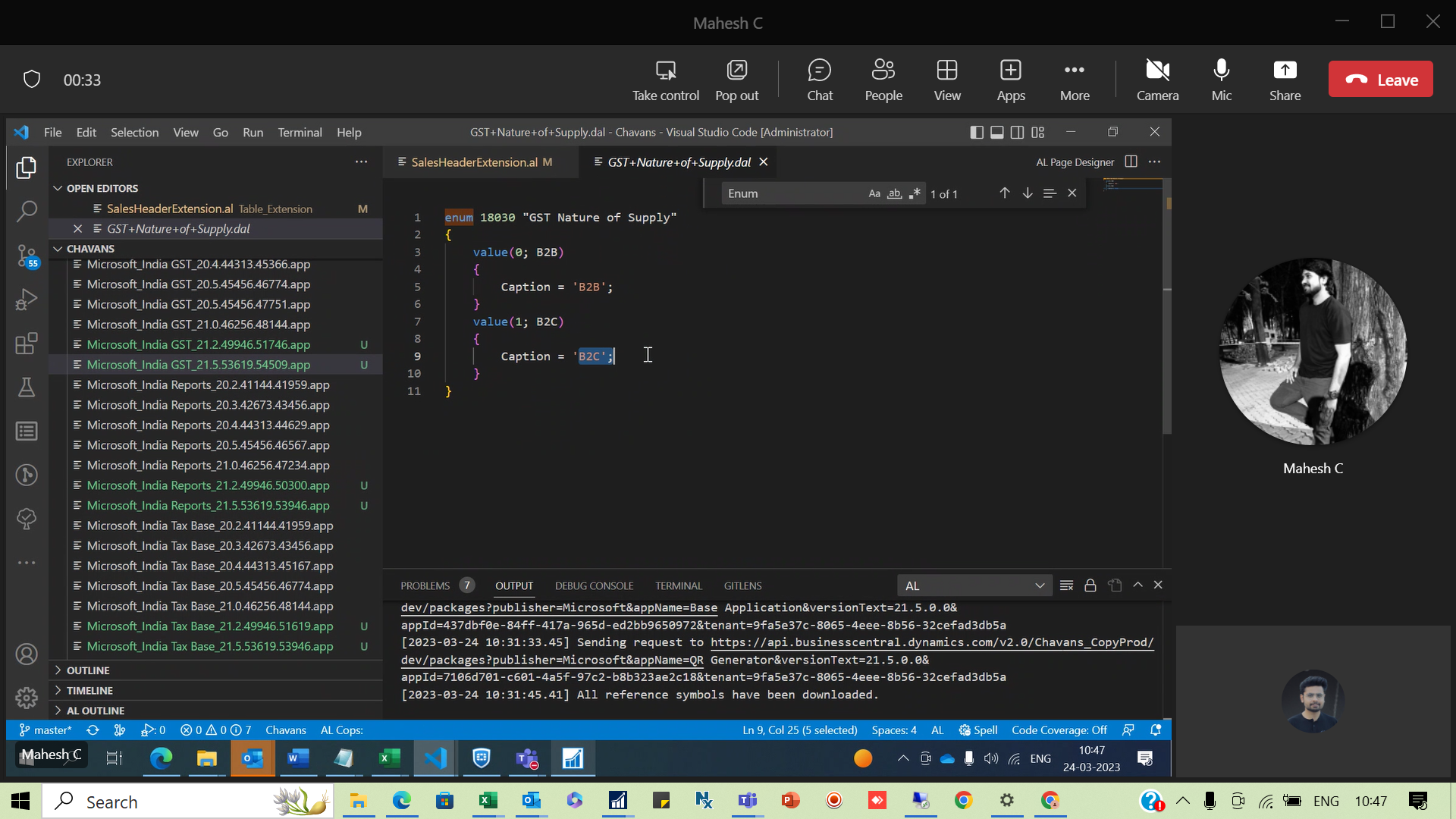Click the Leave button to exit meeting

pos(1380,79)
